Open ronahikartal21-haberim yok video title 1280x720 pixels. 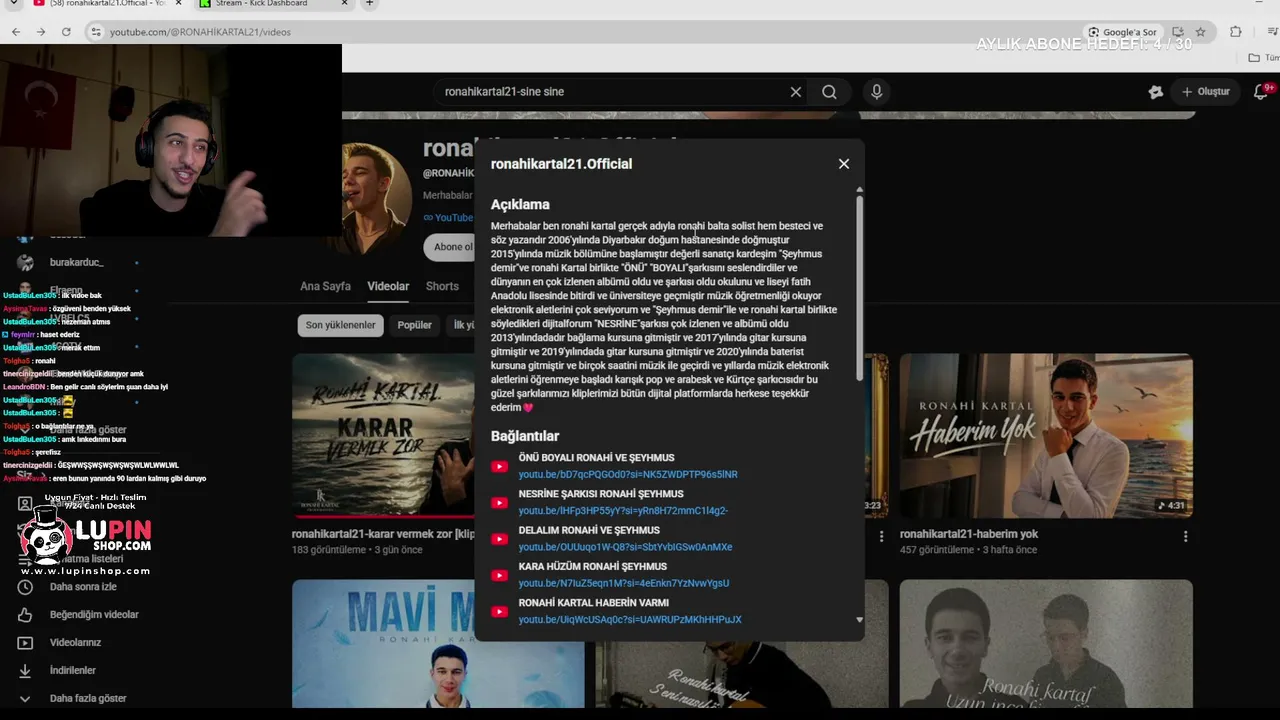(x=969, y=534)
